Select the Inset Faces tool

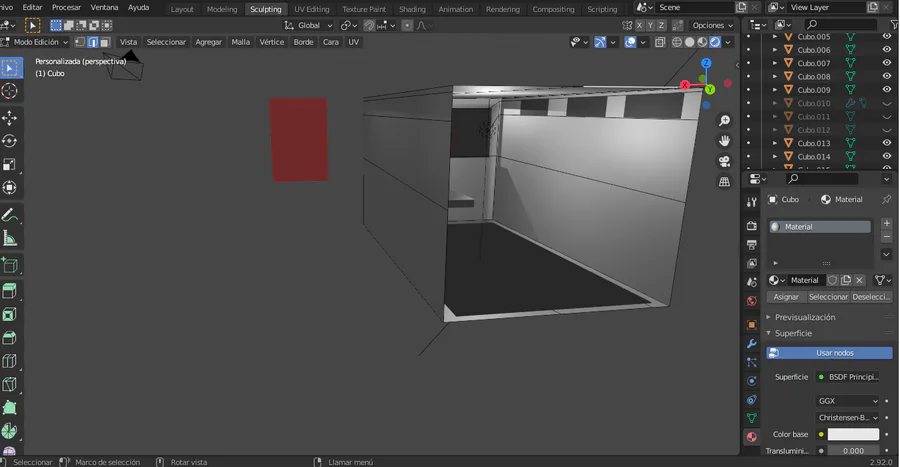[x=10, y=314]
